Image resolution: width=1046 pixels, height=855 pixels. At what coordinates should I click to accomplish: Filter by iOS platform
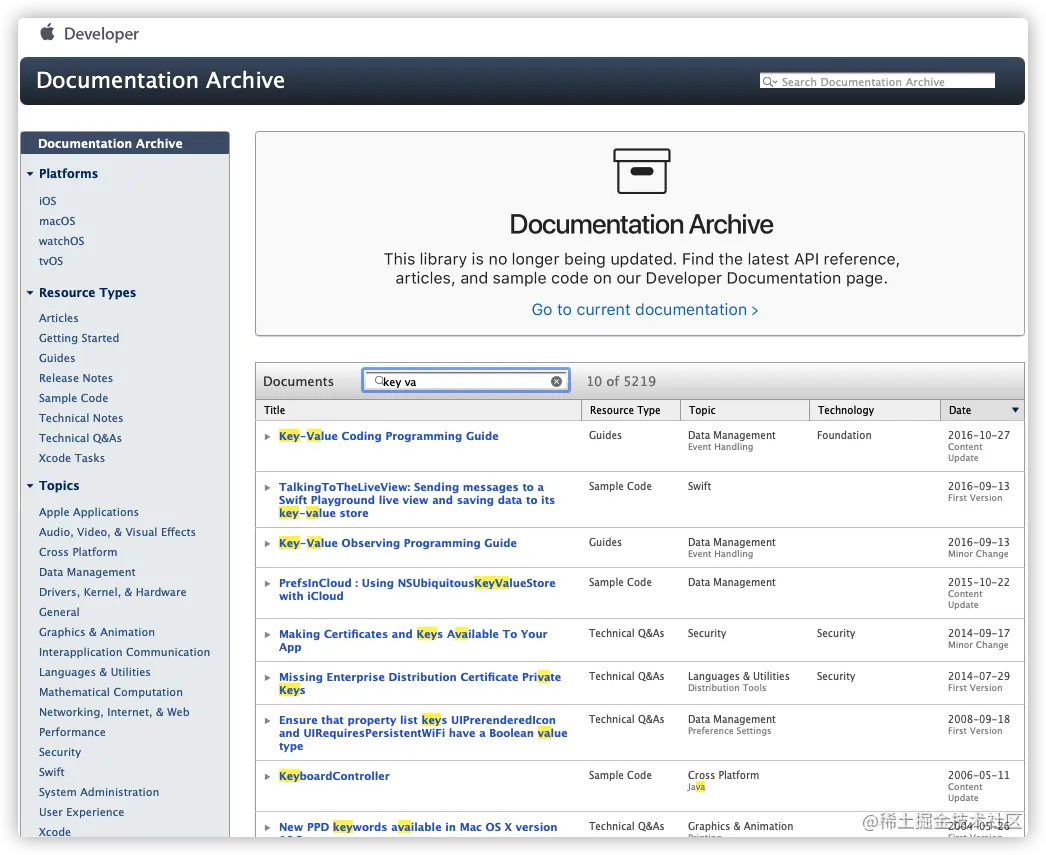47,201
